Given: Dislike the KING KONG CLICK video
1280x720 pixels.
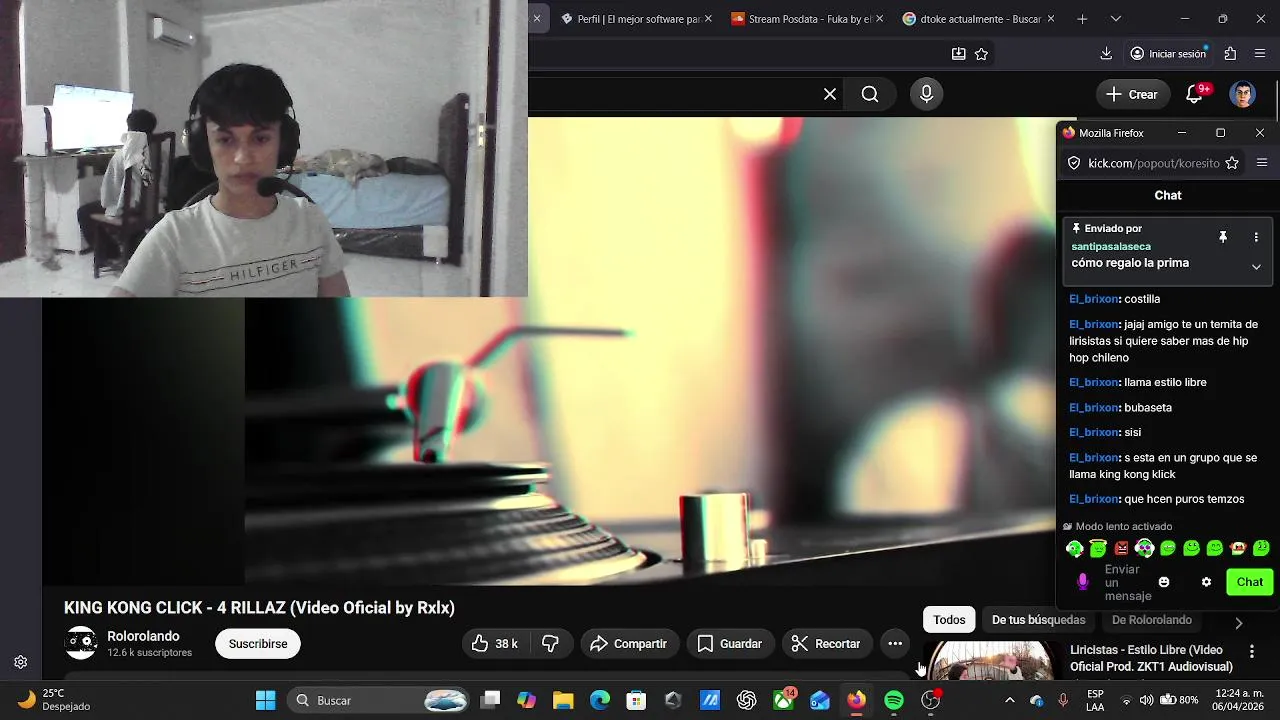Looking at the screenshot, I should 550,644.
